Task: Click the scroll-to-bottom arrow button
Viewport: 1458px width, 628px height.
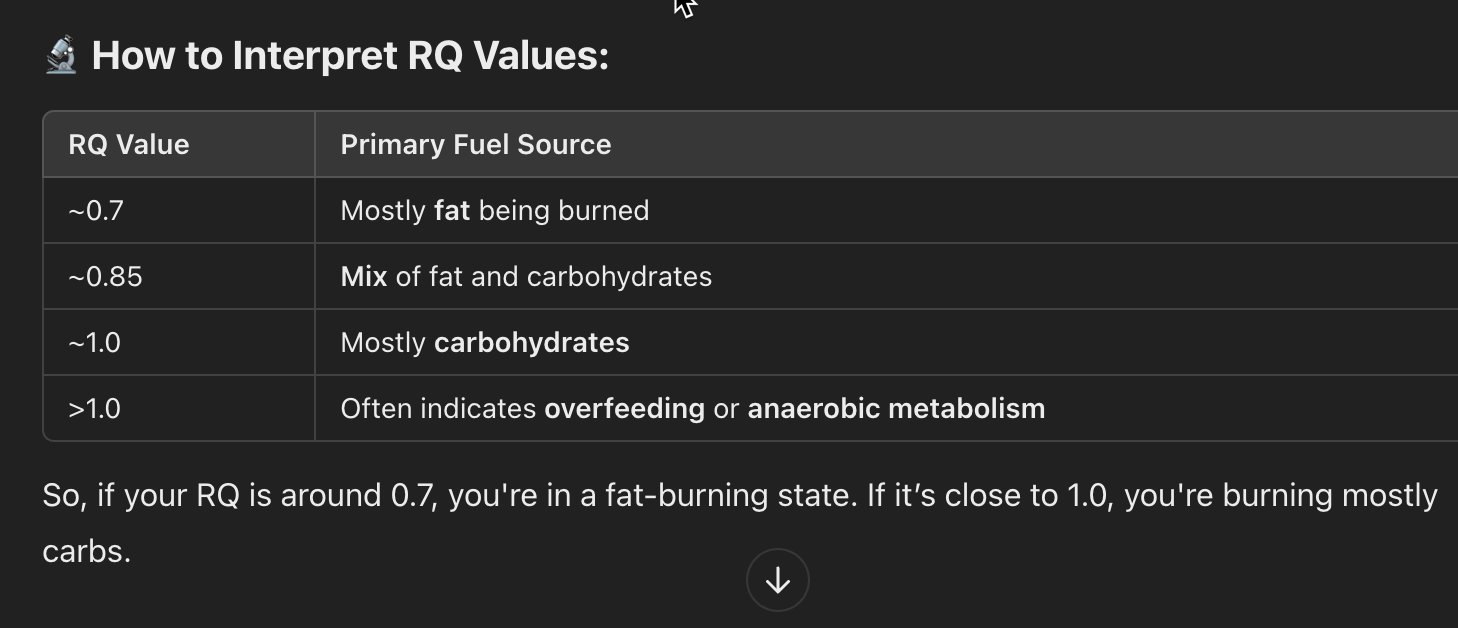Action: 777,580
